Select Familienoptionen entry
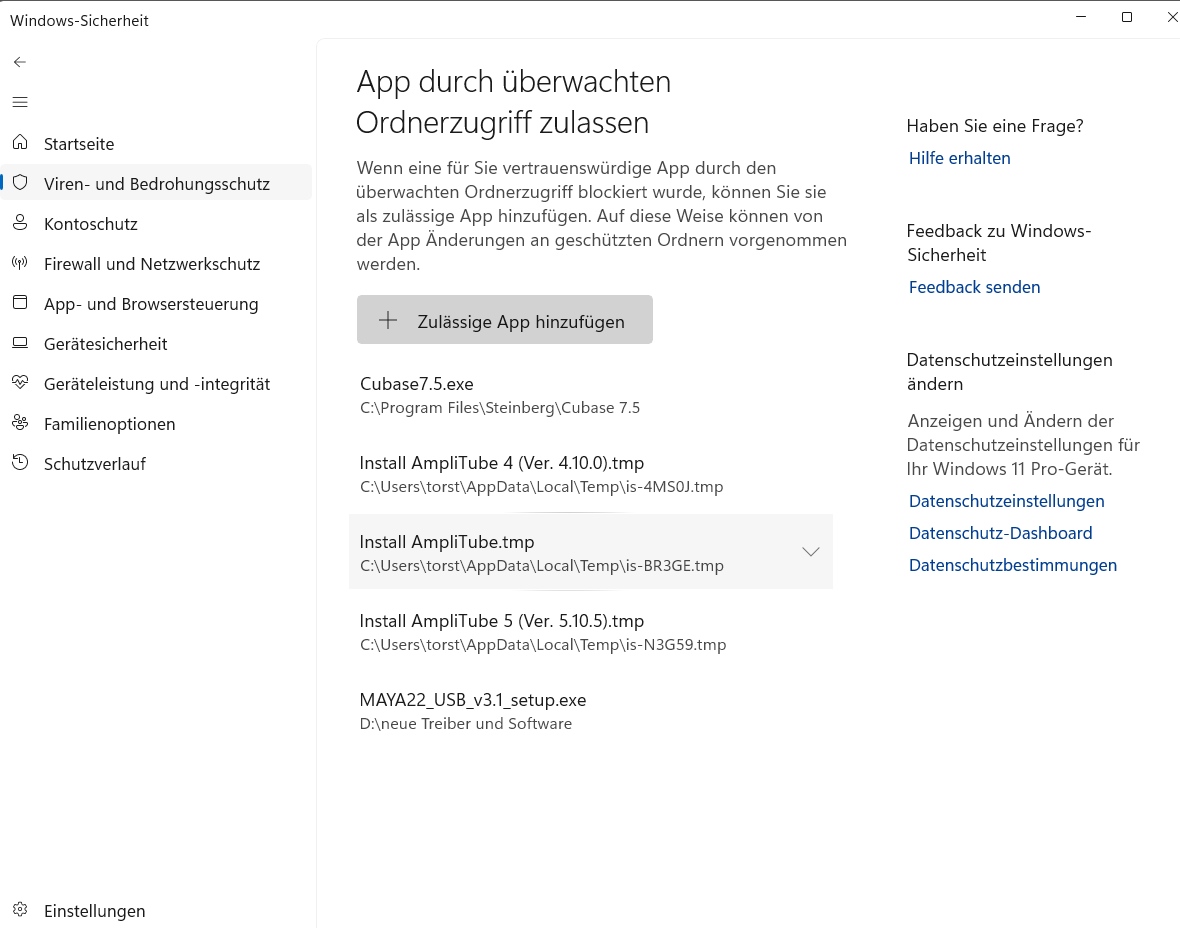Screen dimensions: 1180x928 157,423
